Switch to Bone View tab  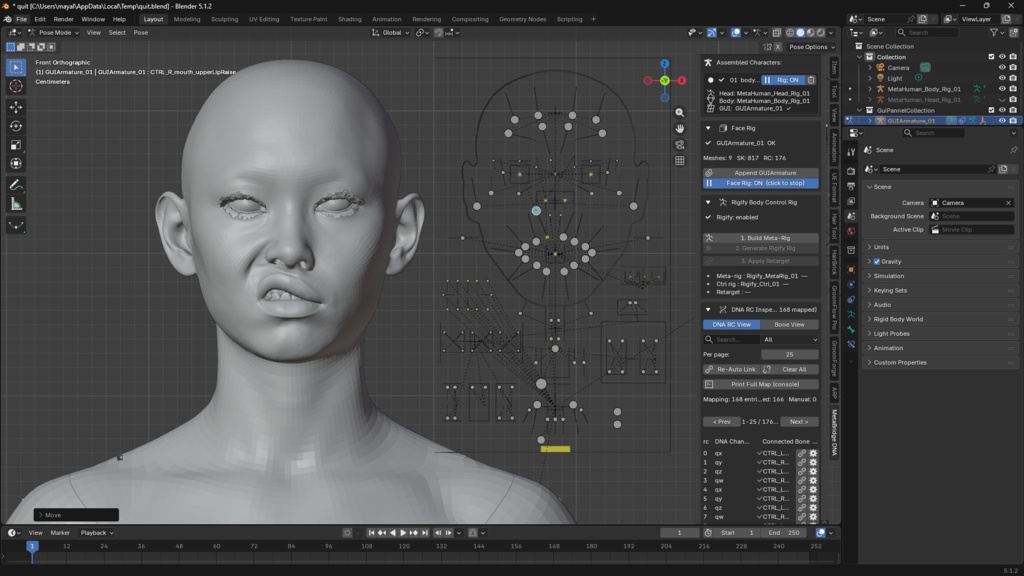[790, 325]
